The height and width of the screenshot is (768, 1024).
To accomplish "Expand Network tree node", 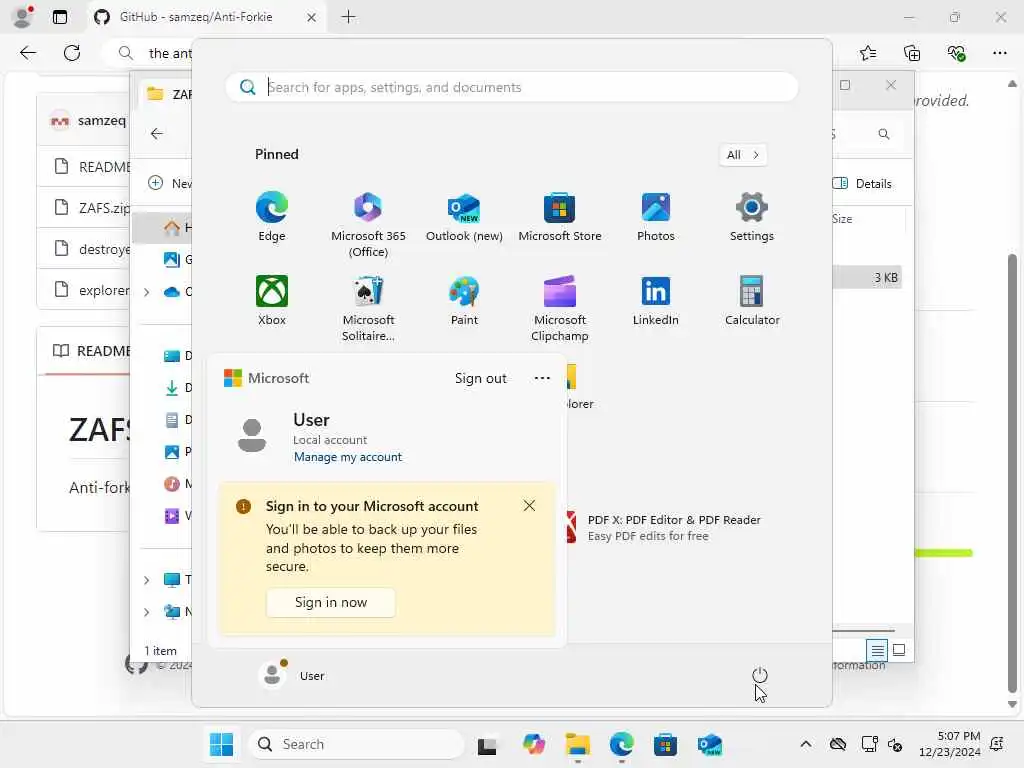I will (x=146, y=612).
